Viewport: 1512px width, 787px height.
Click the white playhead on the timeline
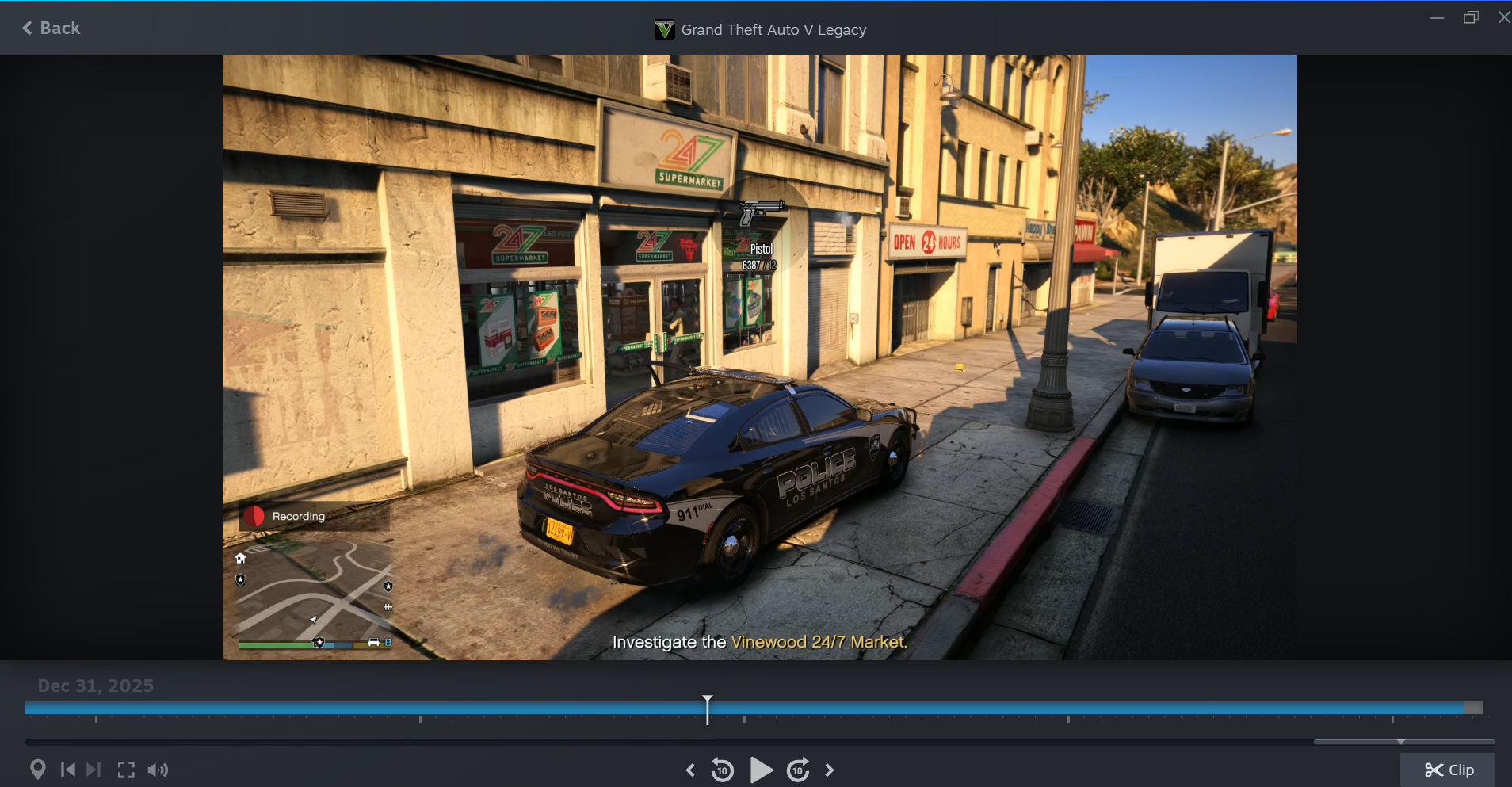click(708, 709)
